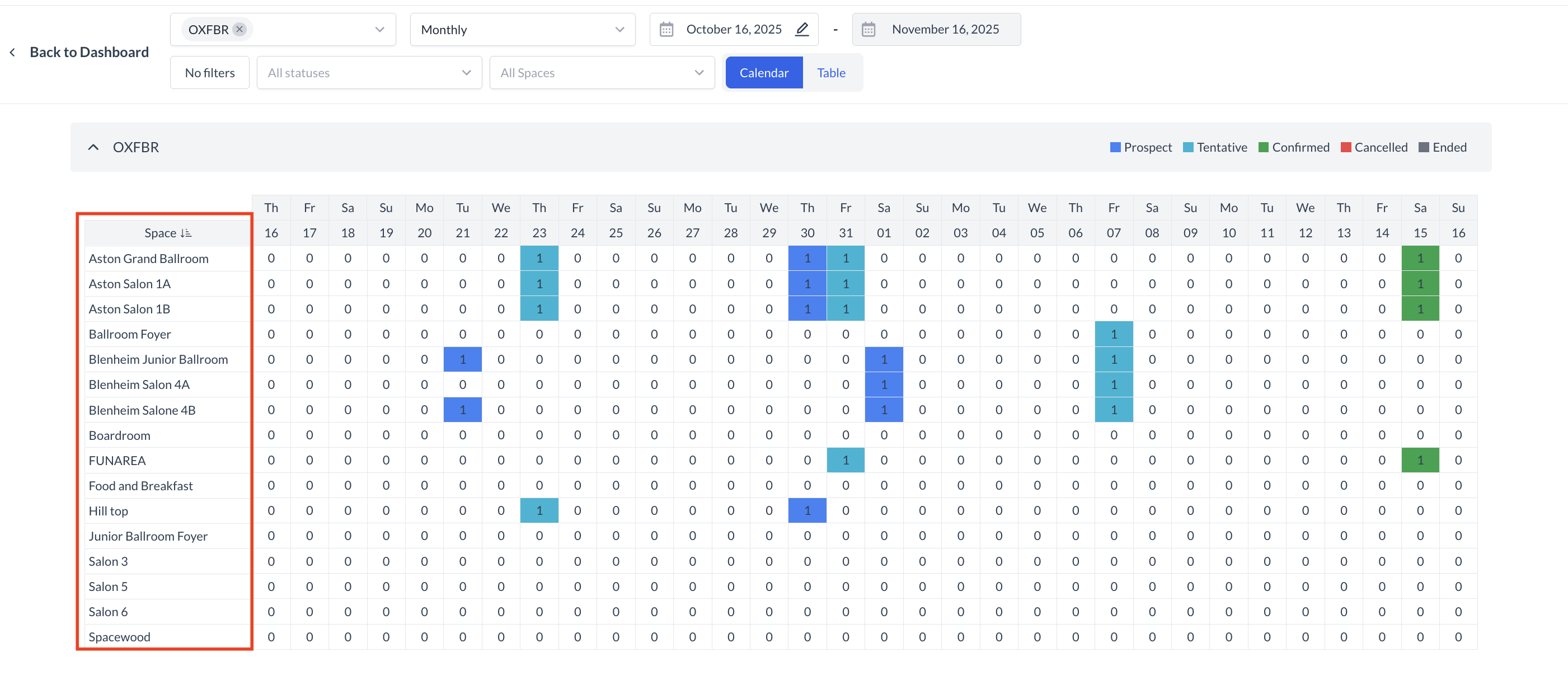1568x685 pixels.
Task: Click the start date calendar icon
Action: point(666,29)
